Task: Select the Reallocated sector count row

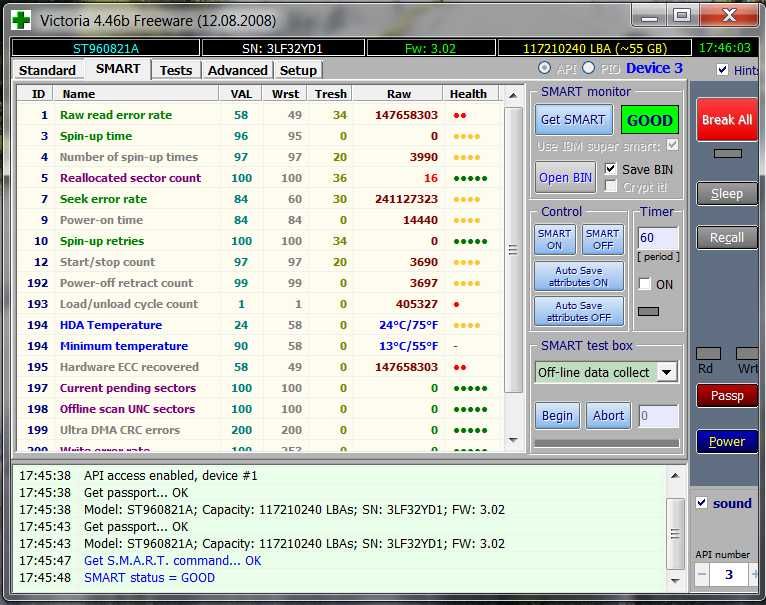Action: coord(259,178)
